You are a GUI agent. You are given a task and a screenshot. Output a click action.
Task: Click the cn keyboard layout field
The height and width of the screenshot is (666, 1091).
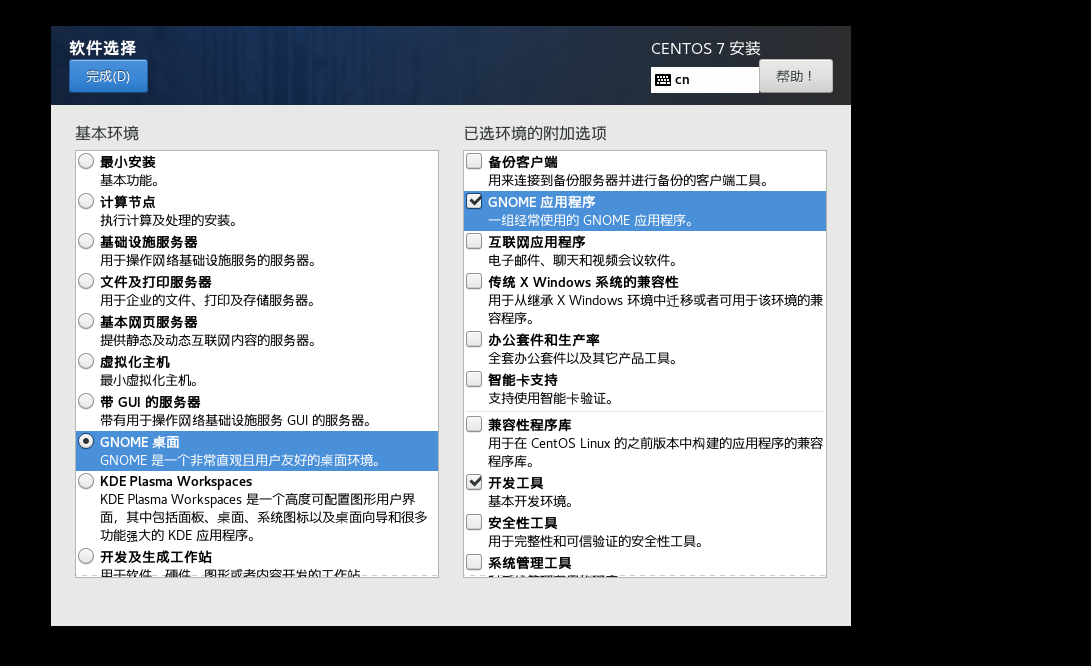click(x=705, y=80)
